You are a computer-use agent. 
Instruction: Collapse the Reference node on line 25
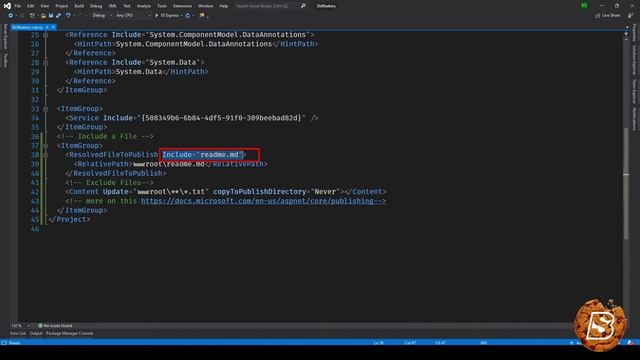(x=46, y=35)
